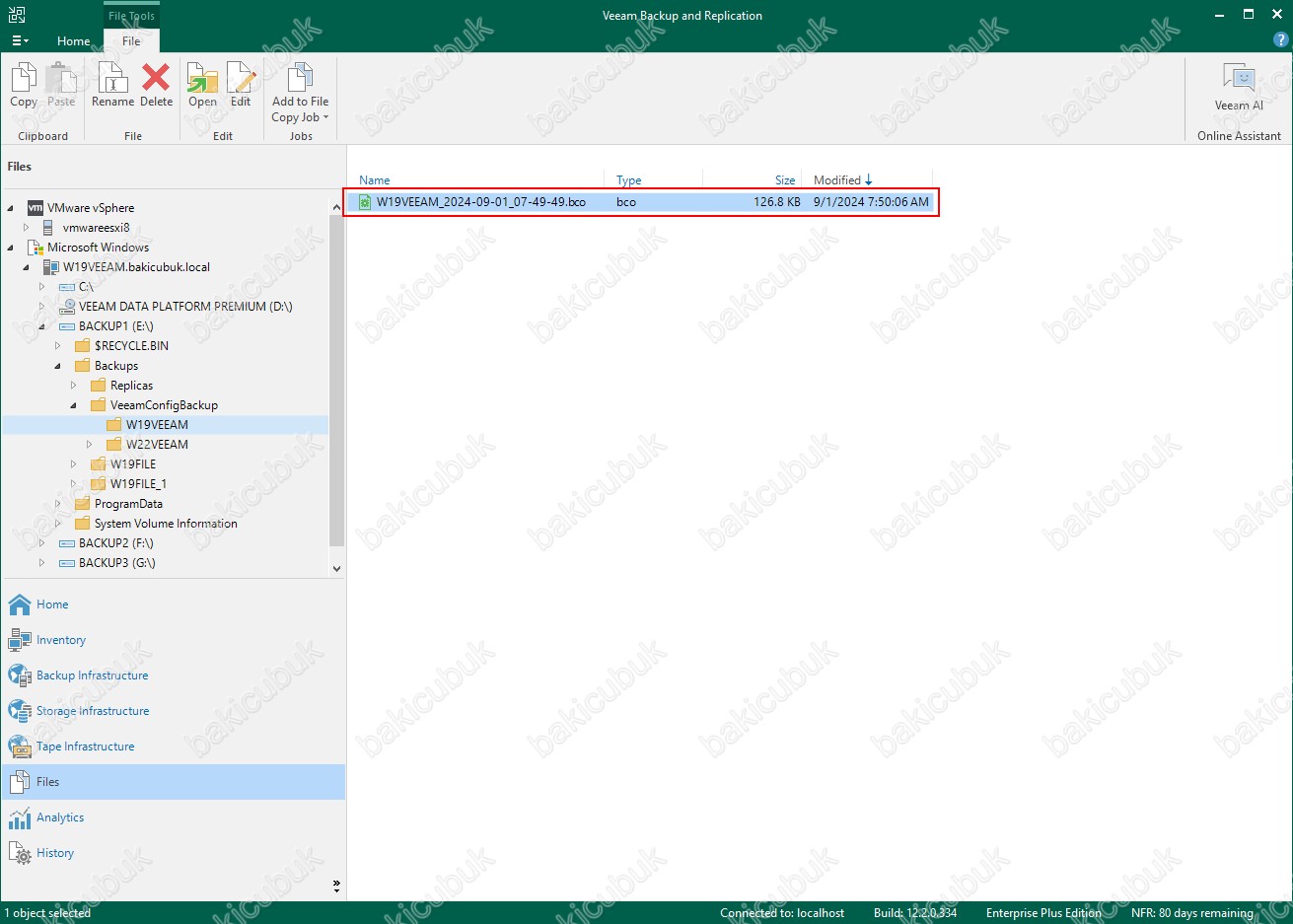Viewport: 1293px width, 924px height.
Task: Expand the BACKUP2 (F:\) drive node
Action: tap(42, 543)
